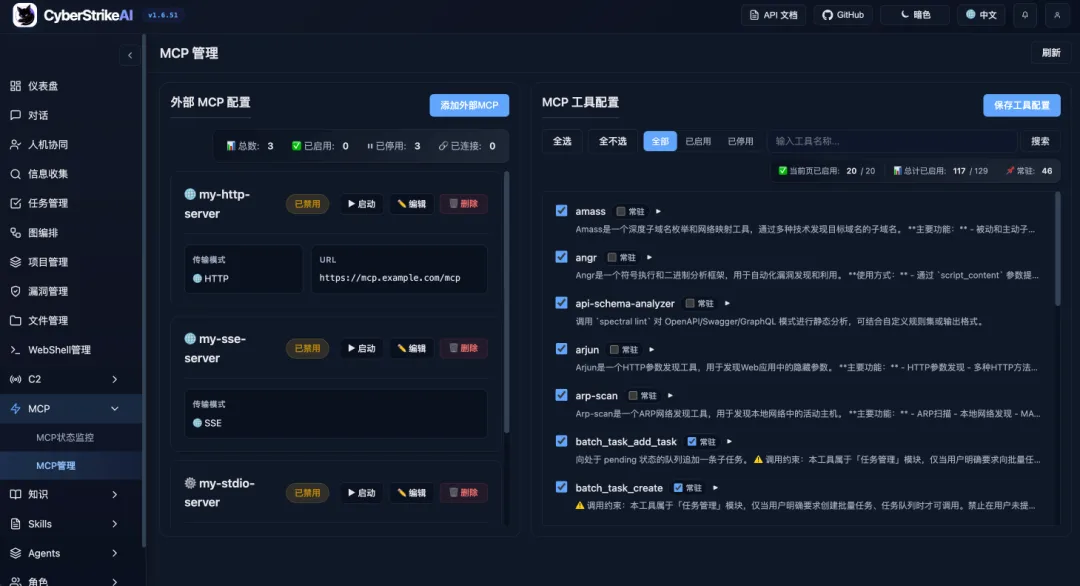Focus the 输入工具名称 search field
Viewport: 1080px width, 586px height.
coord(892,141)
